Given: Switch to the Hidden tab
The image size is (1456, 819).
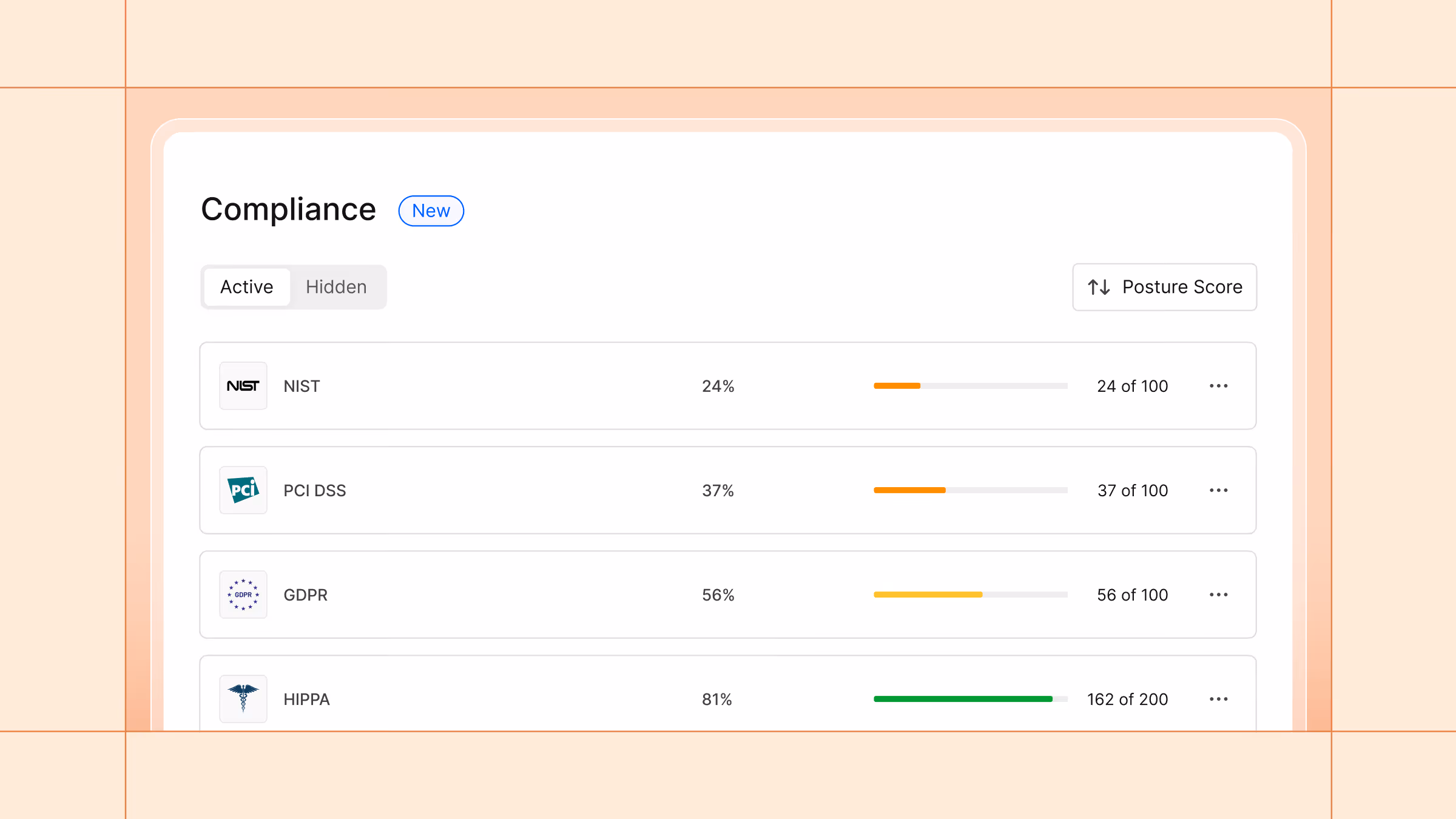Looking at the screenshot, I should [x=336, y=287].
